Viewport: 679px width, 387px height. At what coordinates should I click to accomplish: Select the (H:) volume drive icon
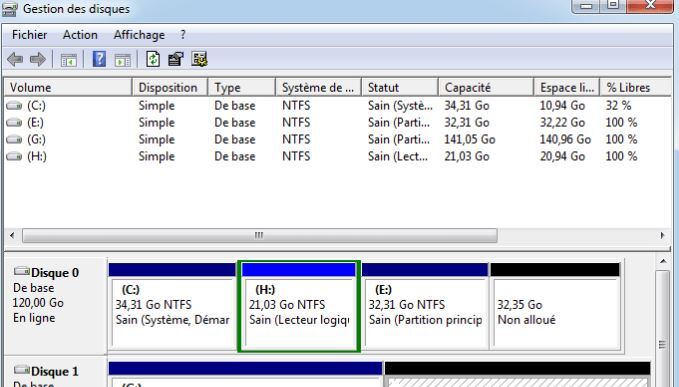(x=14, y=157)
